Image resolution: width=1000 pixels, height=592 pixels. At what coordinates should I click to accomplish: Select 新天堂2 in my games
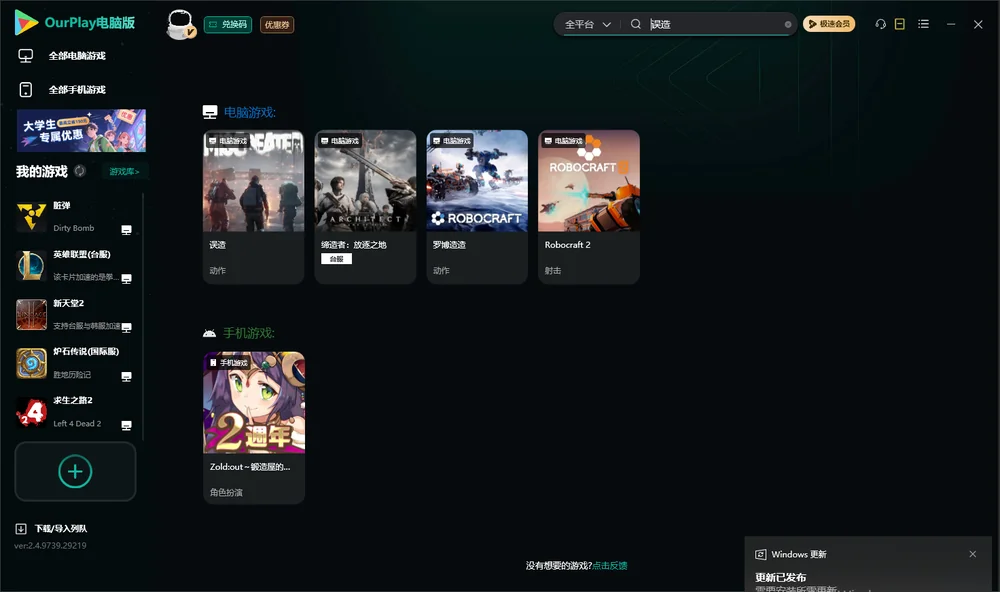coord(75,314)
